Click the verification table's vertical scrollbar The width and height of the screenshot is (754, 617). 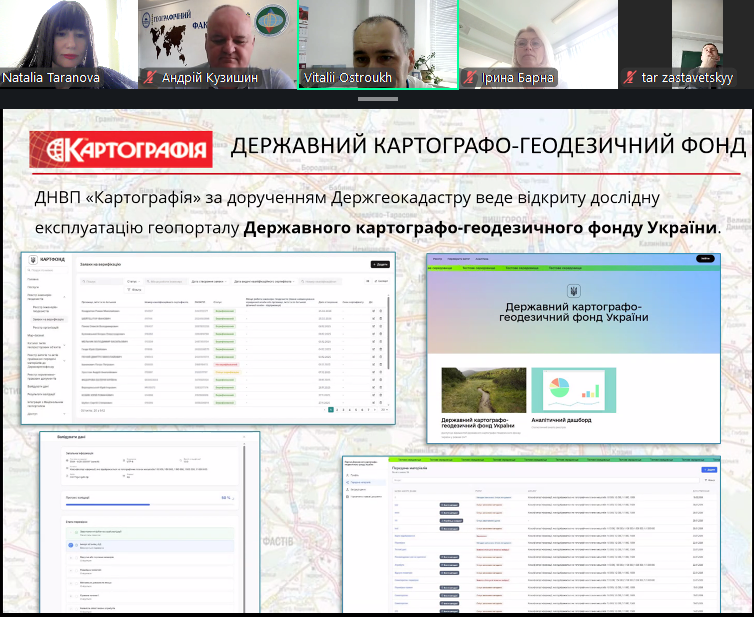click(389, 332)
